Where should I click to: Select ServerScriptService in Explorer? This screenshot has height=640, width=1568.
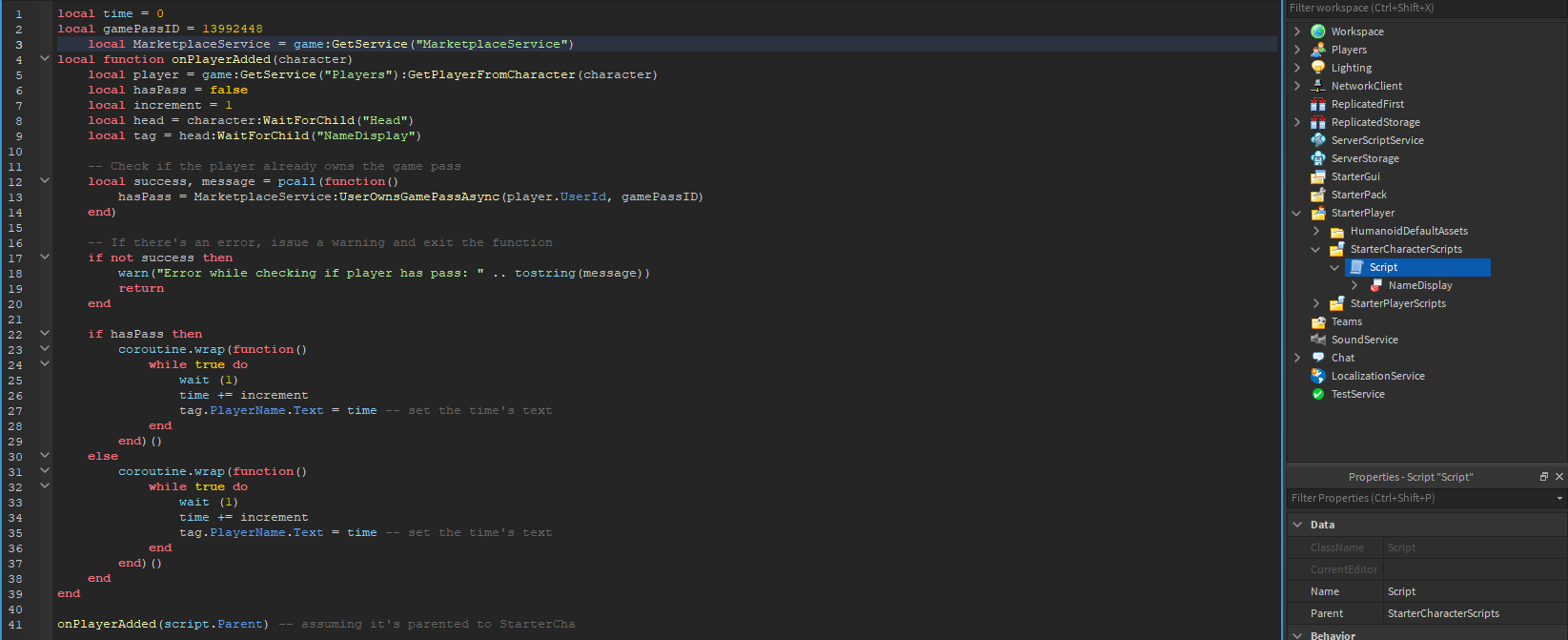click(1377, 140)
